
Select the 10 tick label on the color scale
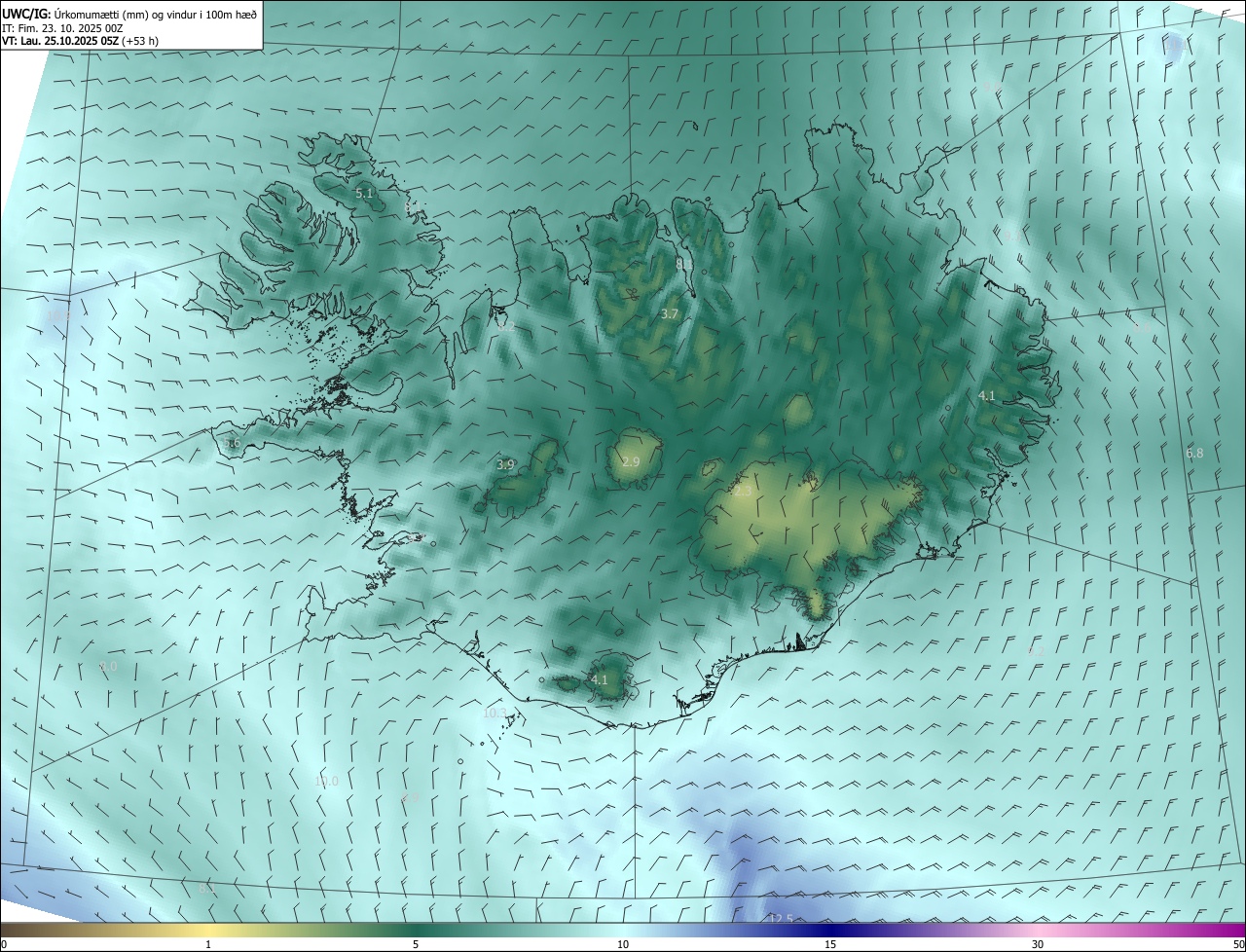(623, 944)
